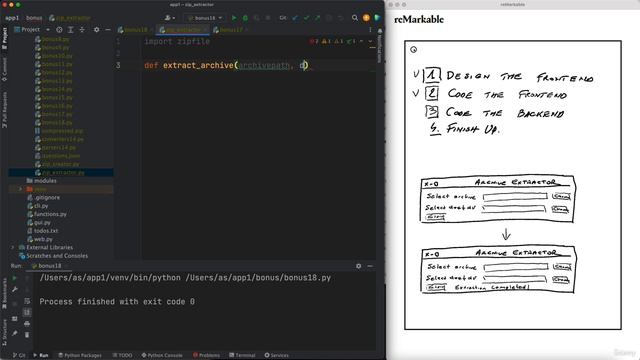Screen dimensions: 640x360
Task: Open the Services tool window
Action: [276, 356]
